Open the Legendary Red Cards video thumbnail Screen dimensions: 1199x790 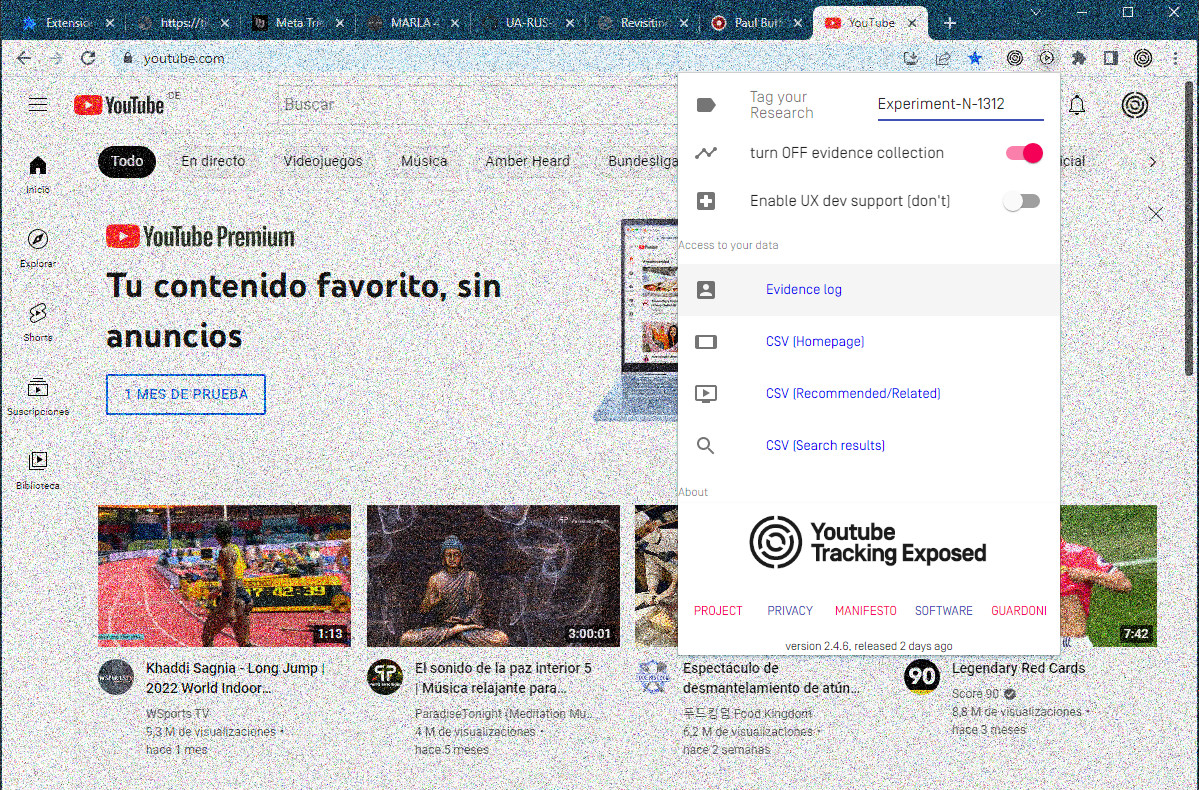(1108, 575)
